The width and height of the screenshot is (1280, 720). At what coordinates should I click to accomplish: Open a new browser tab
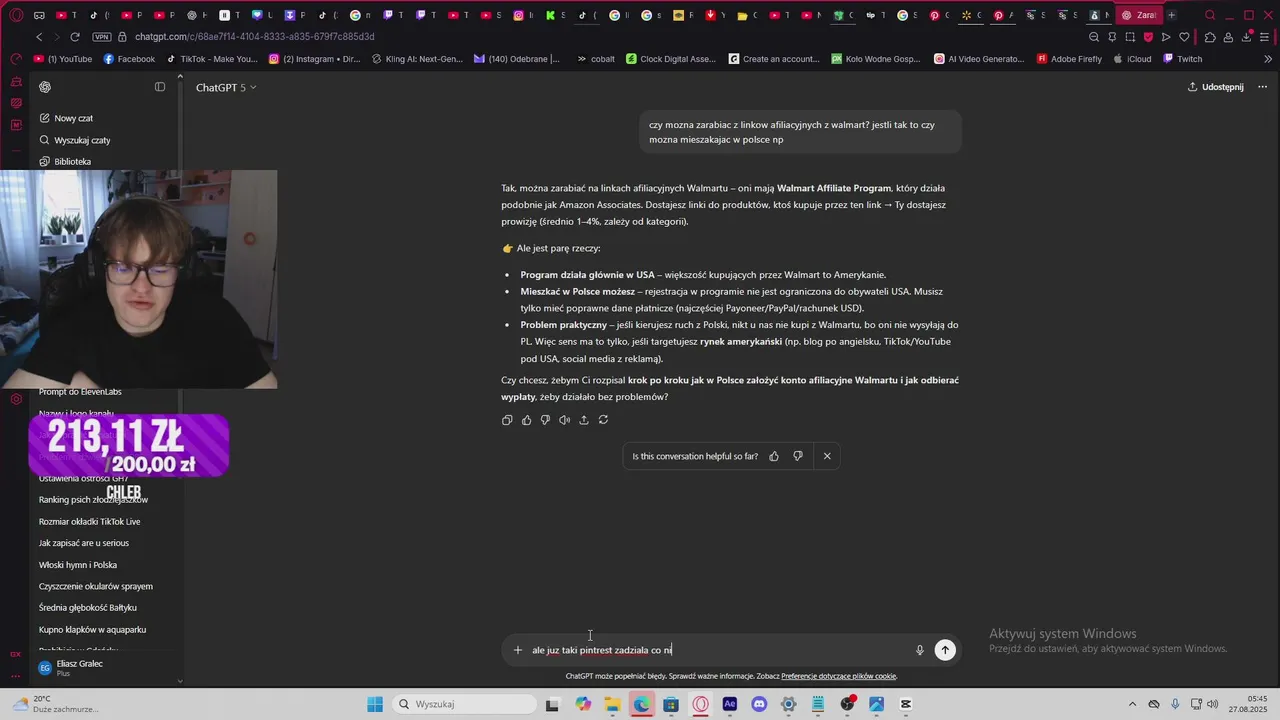point(1171,15)
